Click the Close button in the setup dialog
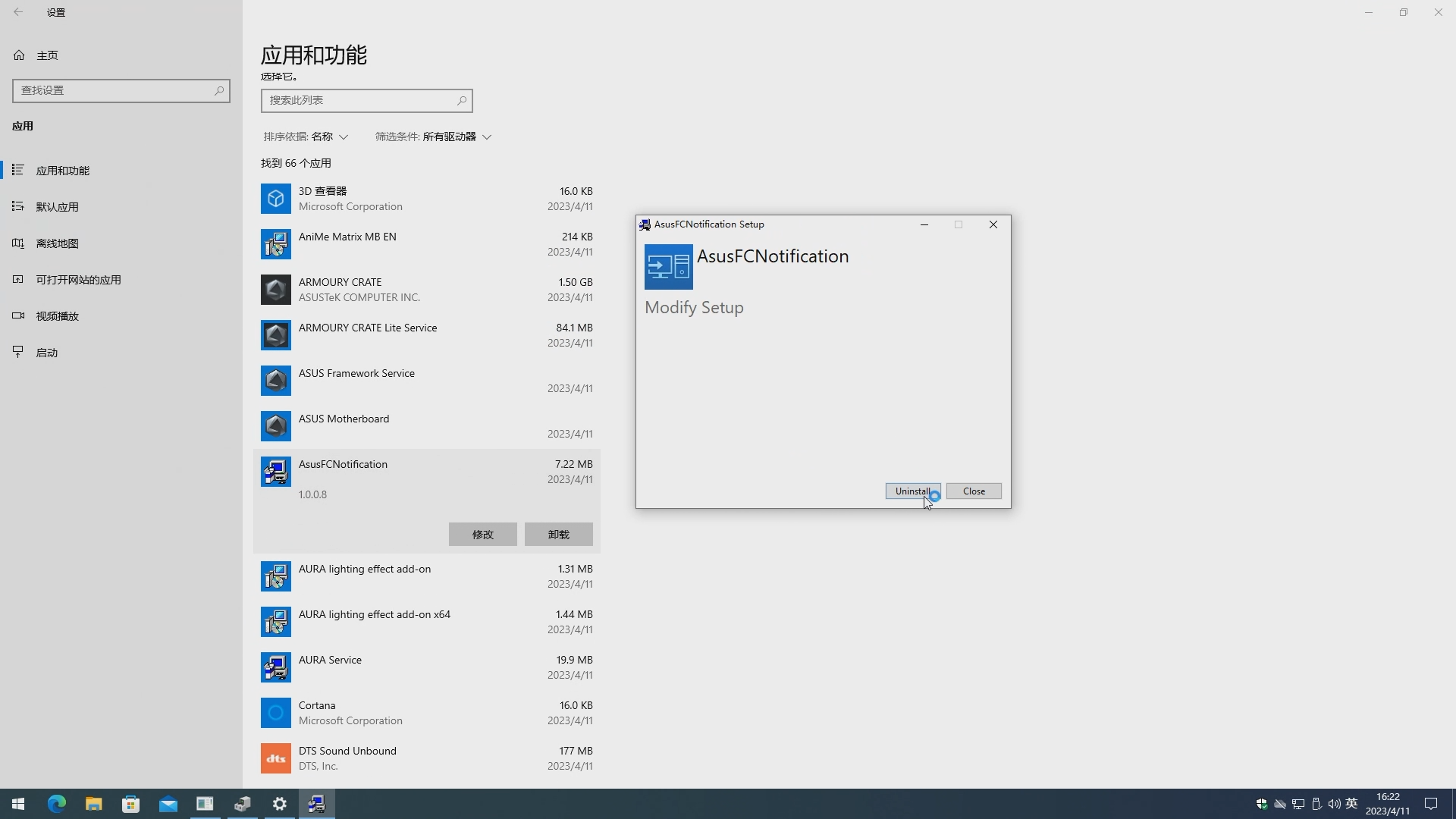Screen dimensions: 1456x819 point(973,491)
